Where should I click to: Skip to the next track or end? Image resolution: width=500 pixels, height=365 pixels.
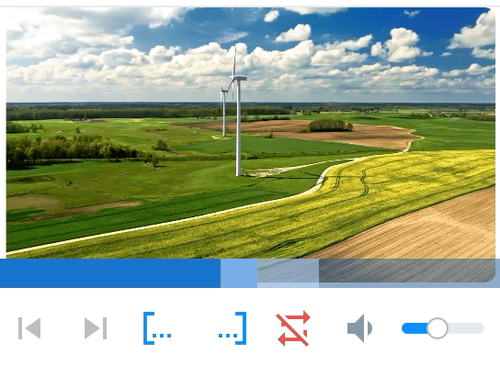tap(96, 328)
